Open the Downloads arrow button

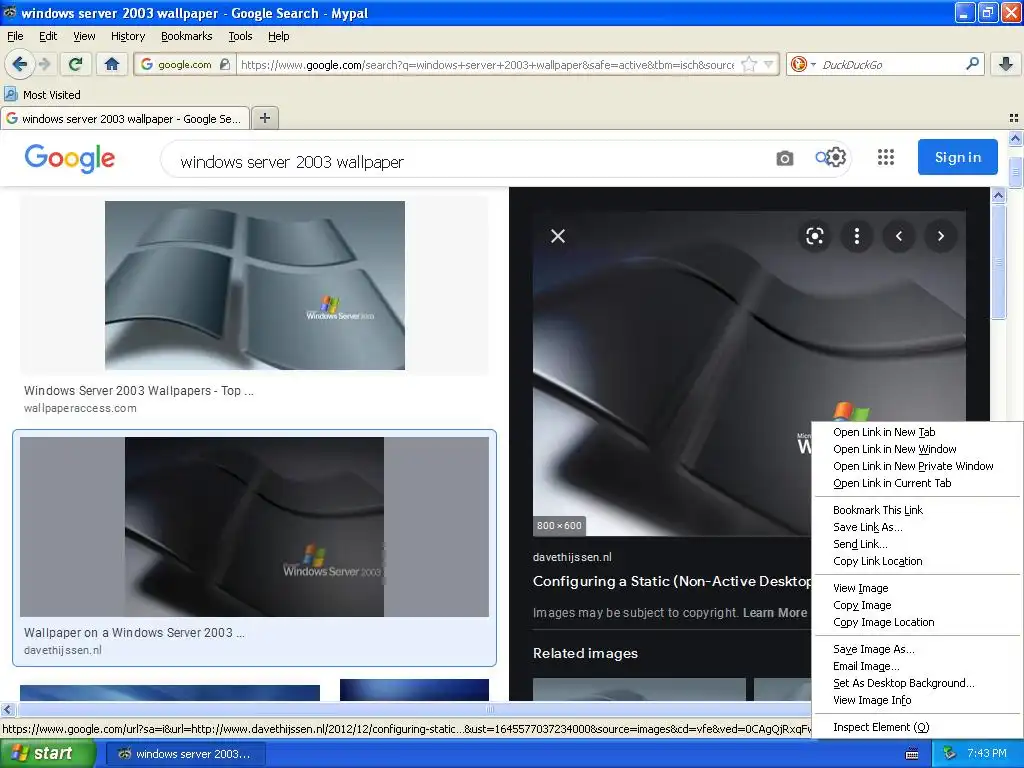pyautogui.click(x=1006, y=64)
